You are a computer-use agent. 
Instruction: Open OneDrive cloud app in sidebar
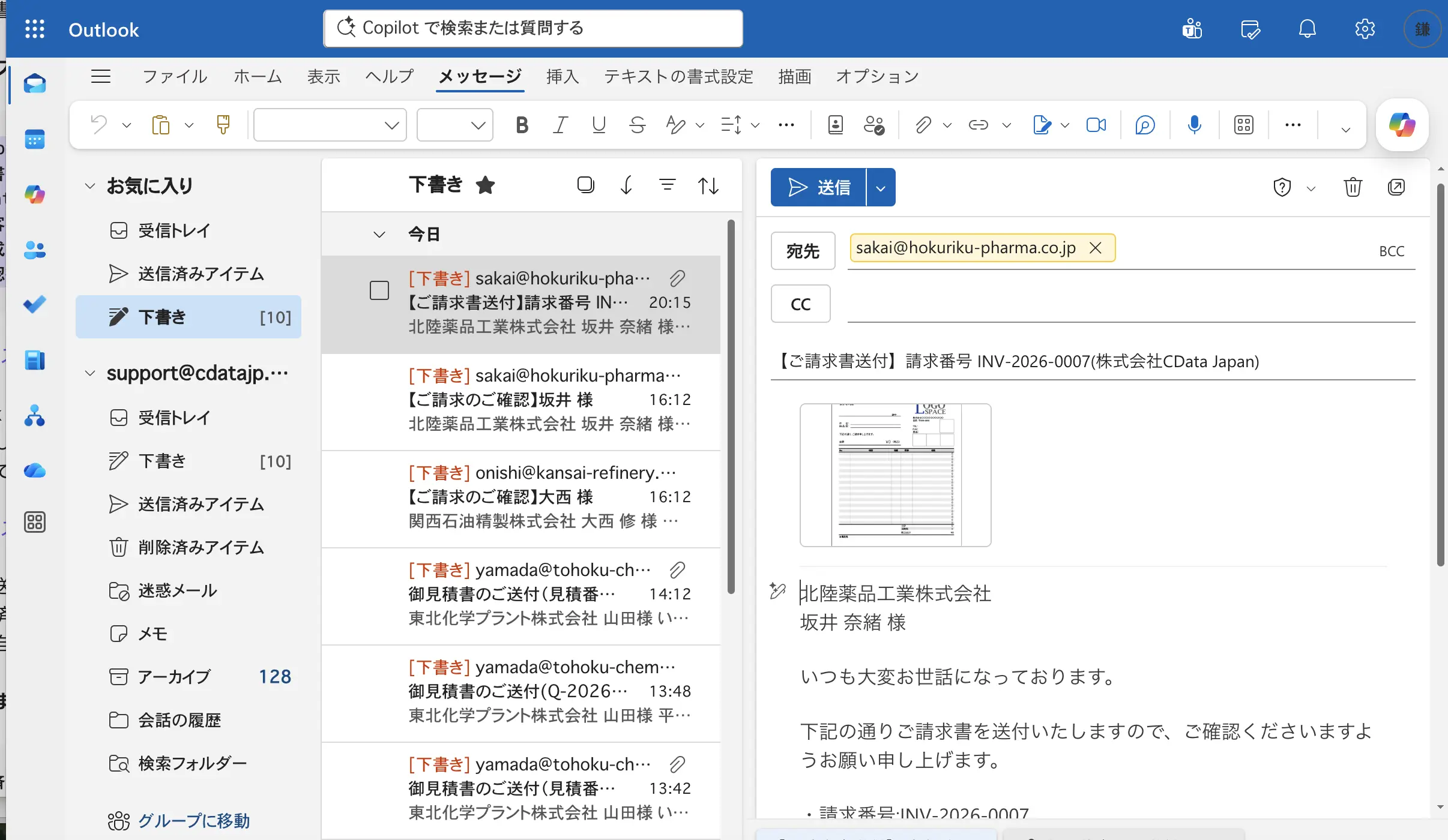pyautogui.click(x=34, y=470)
